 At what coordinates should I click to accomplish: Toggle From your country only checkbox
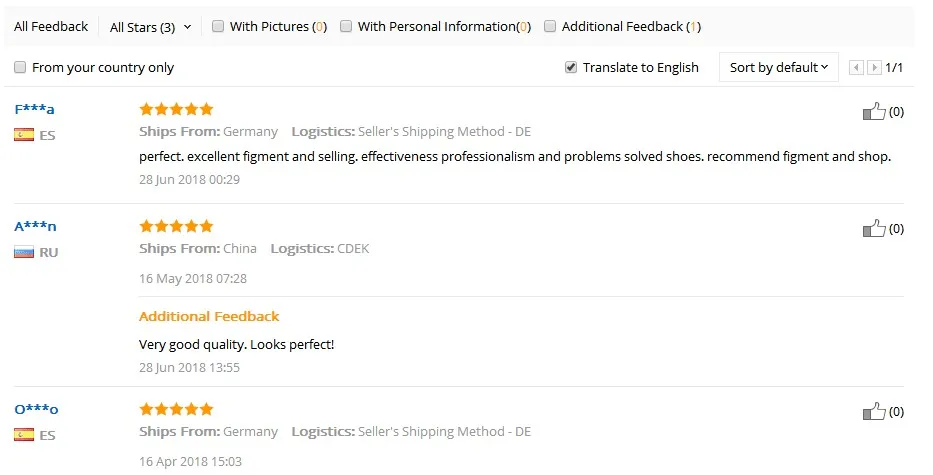(20, 68)
